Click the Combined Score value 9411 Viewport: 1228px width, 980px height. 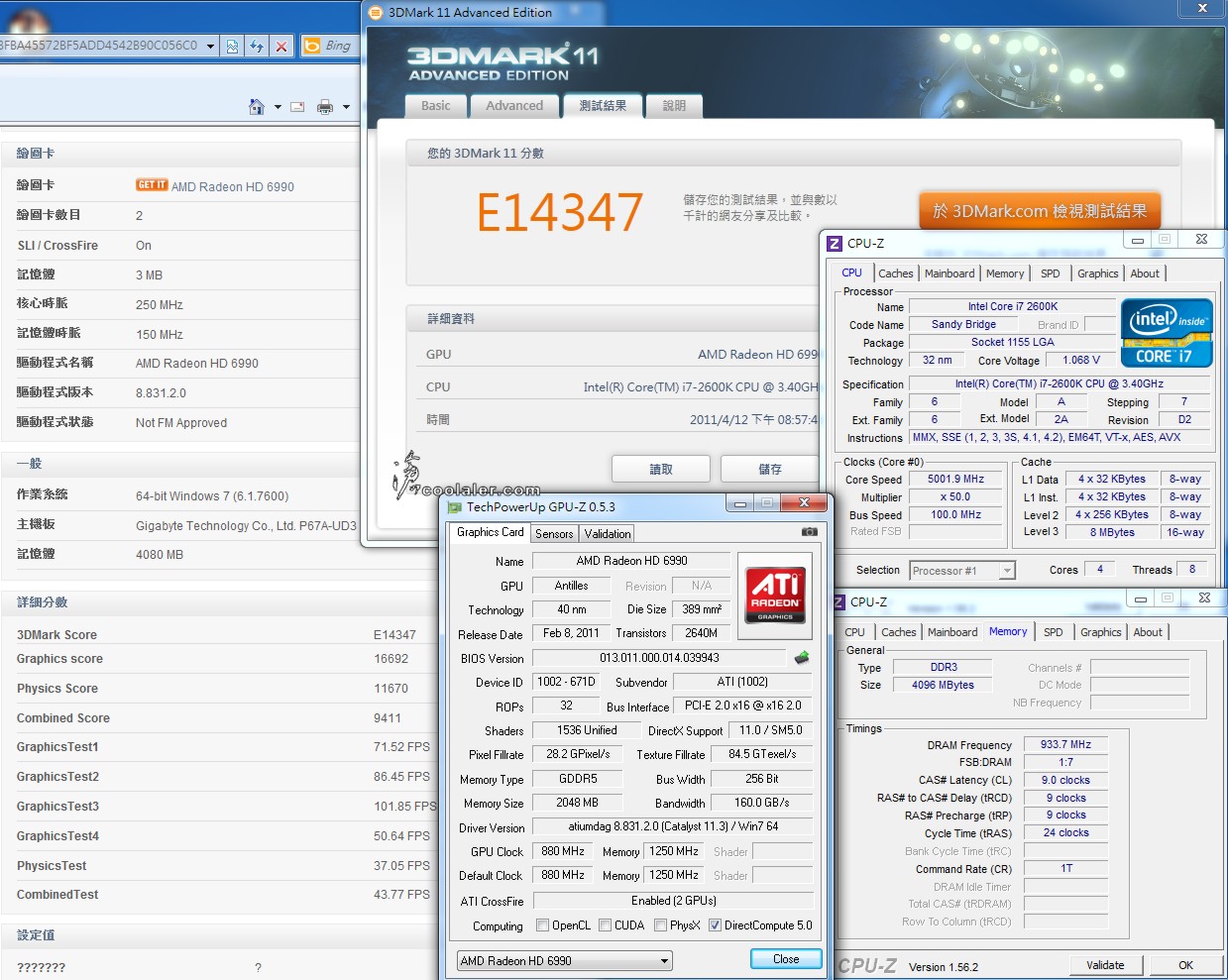pos(388,718)
